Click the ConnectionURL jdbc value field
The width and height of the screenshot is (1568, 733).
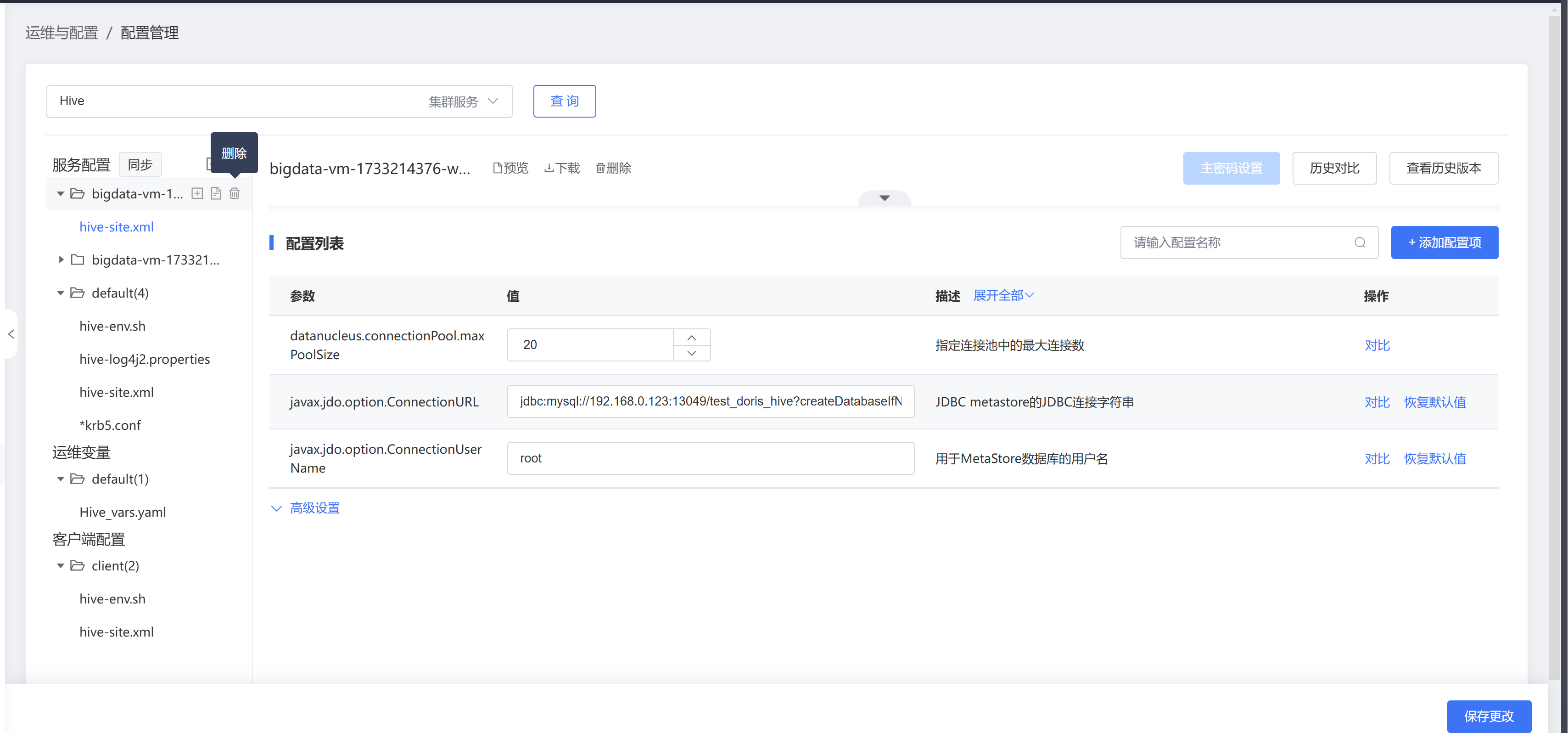coord(711,401)
